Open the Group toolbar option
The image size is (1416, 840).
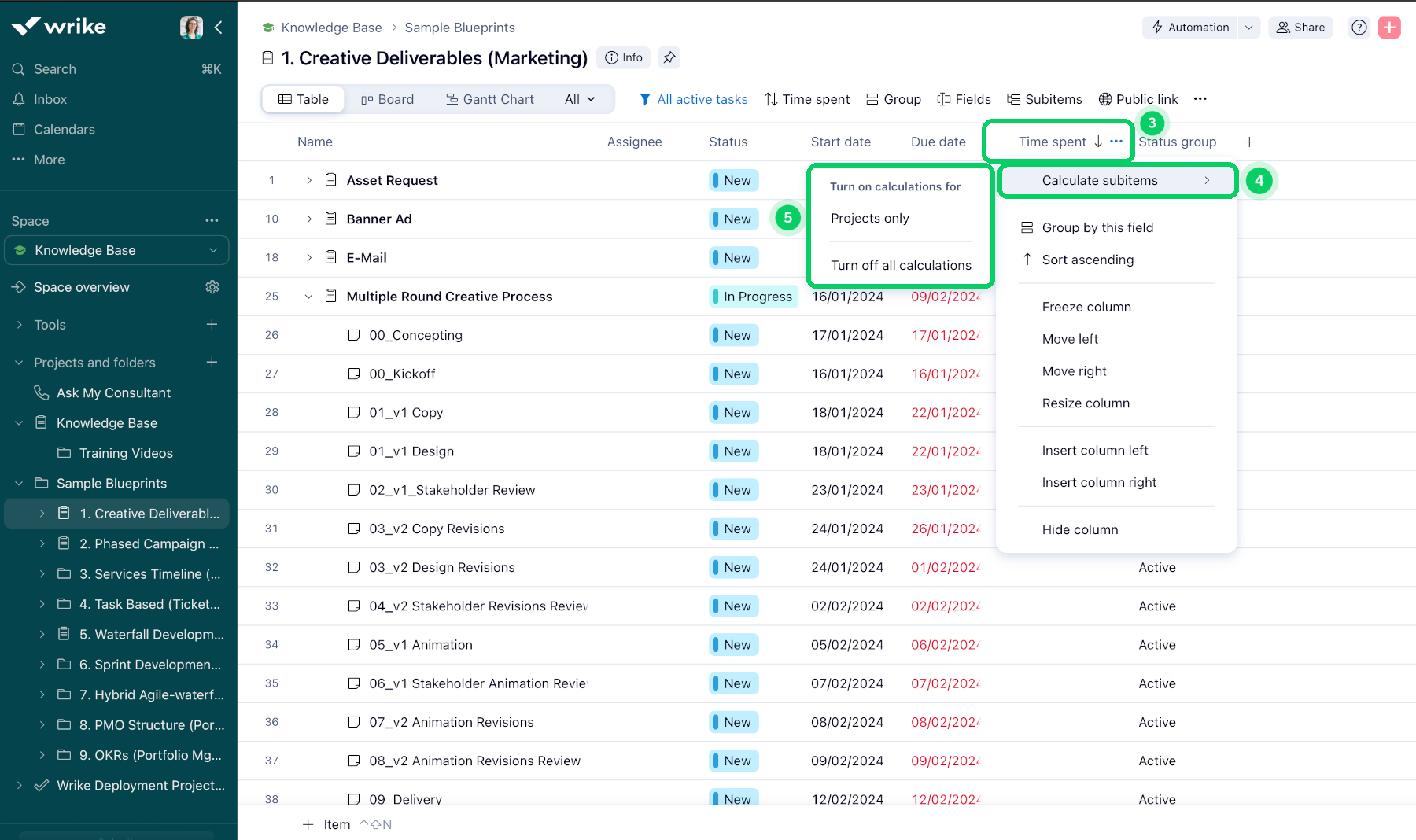tap(893, 99)
